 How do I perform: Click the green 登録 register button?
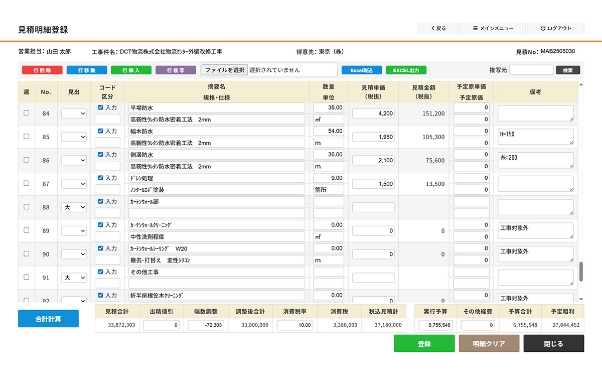pyautogui.click(x=424, y=343)
